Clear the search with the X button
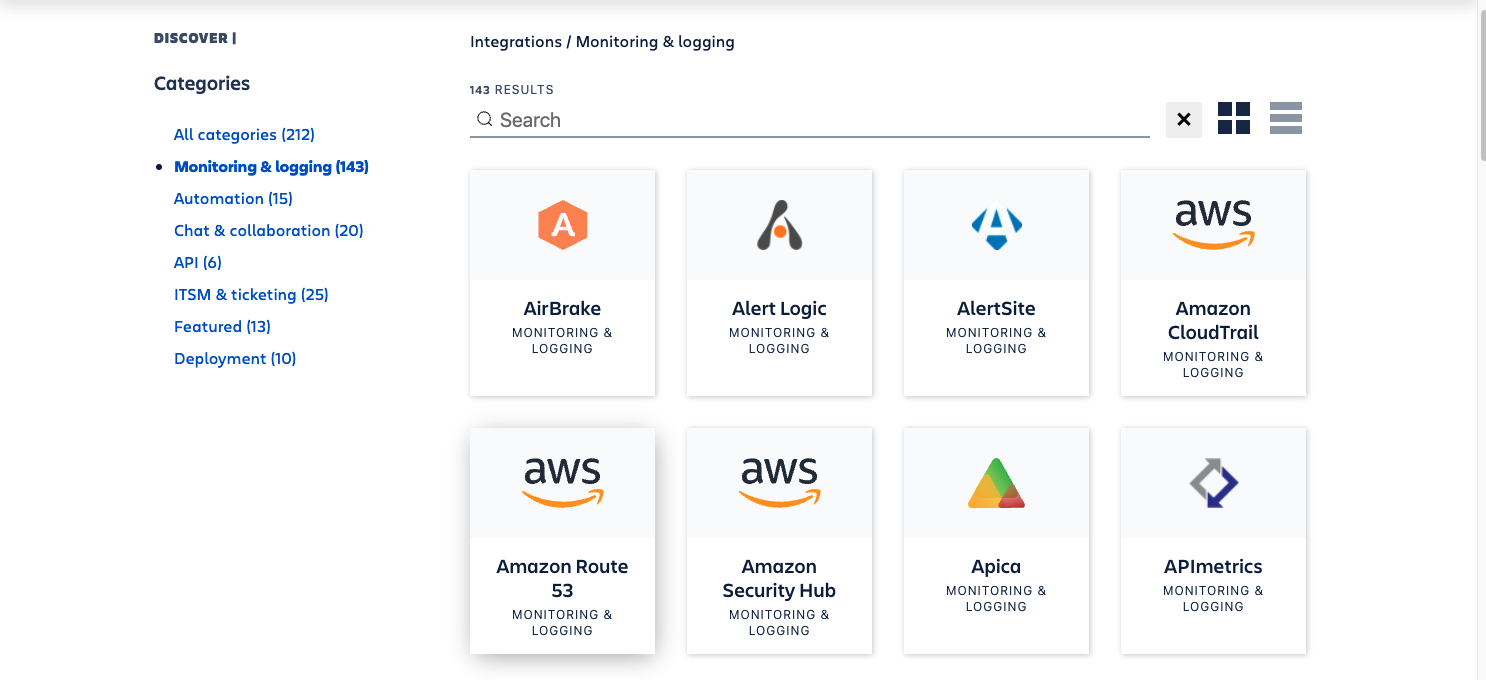The image size is (1486, 680). click(1184, 119)
